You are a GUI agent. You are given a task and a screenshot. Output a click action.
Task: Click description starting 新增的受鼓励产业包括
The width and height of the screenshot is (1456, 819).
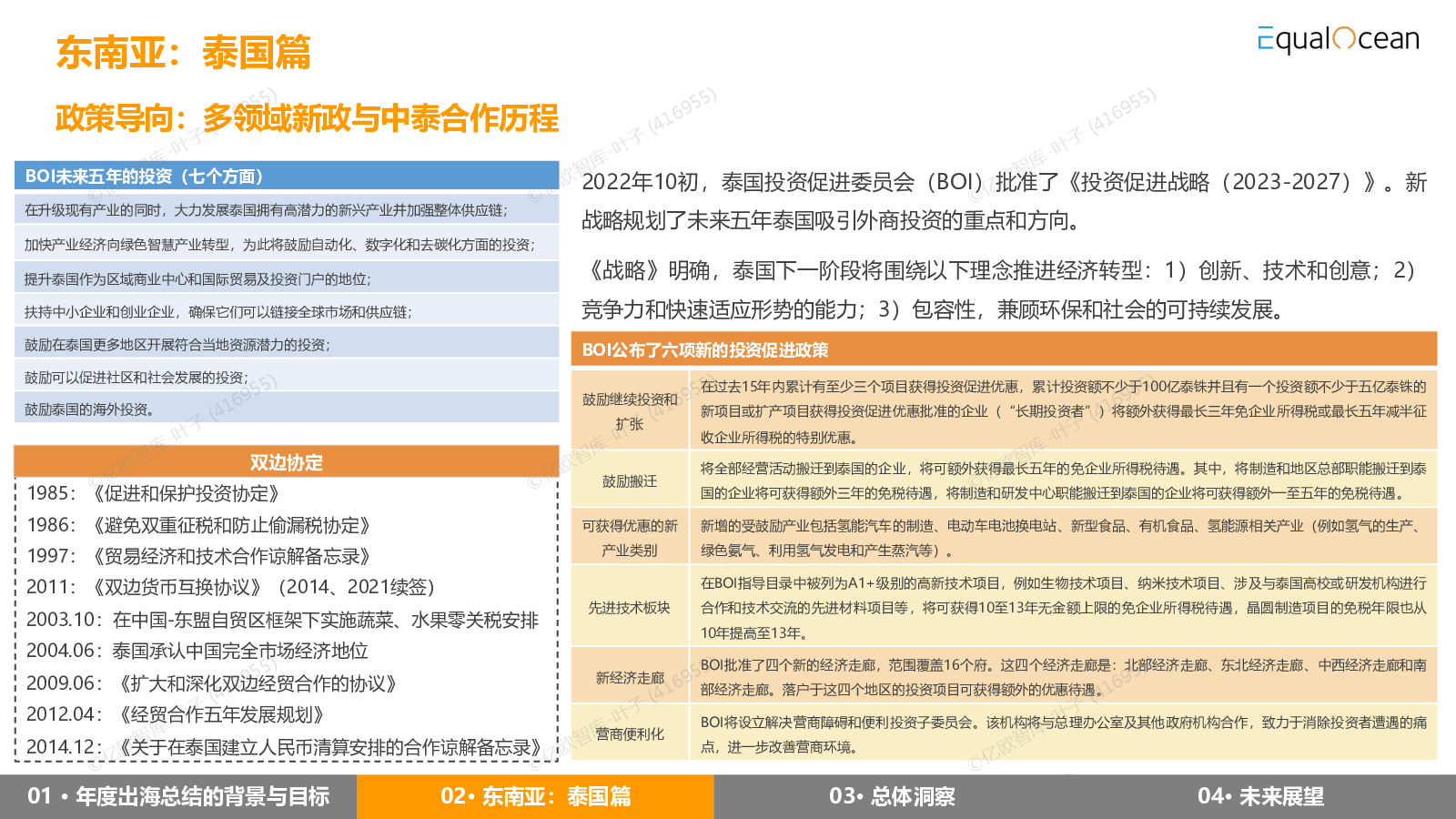click(x=1064, y=538)
